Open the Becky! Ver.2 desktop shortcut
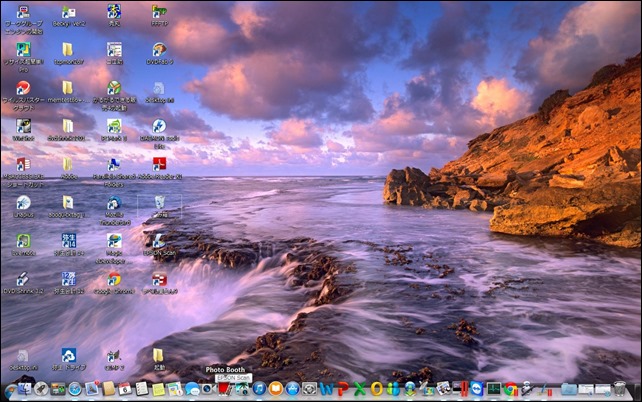Screen dimensions: 642x402 pos(68,16)
